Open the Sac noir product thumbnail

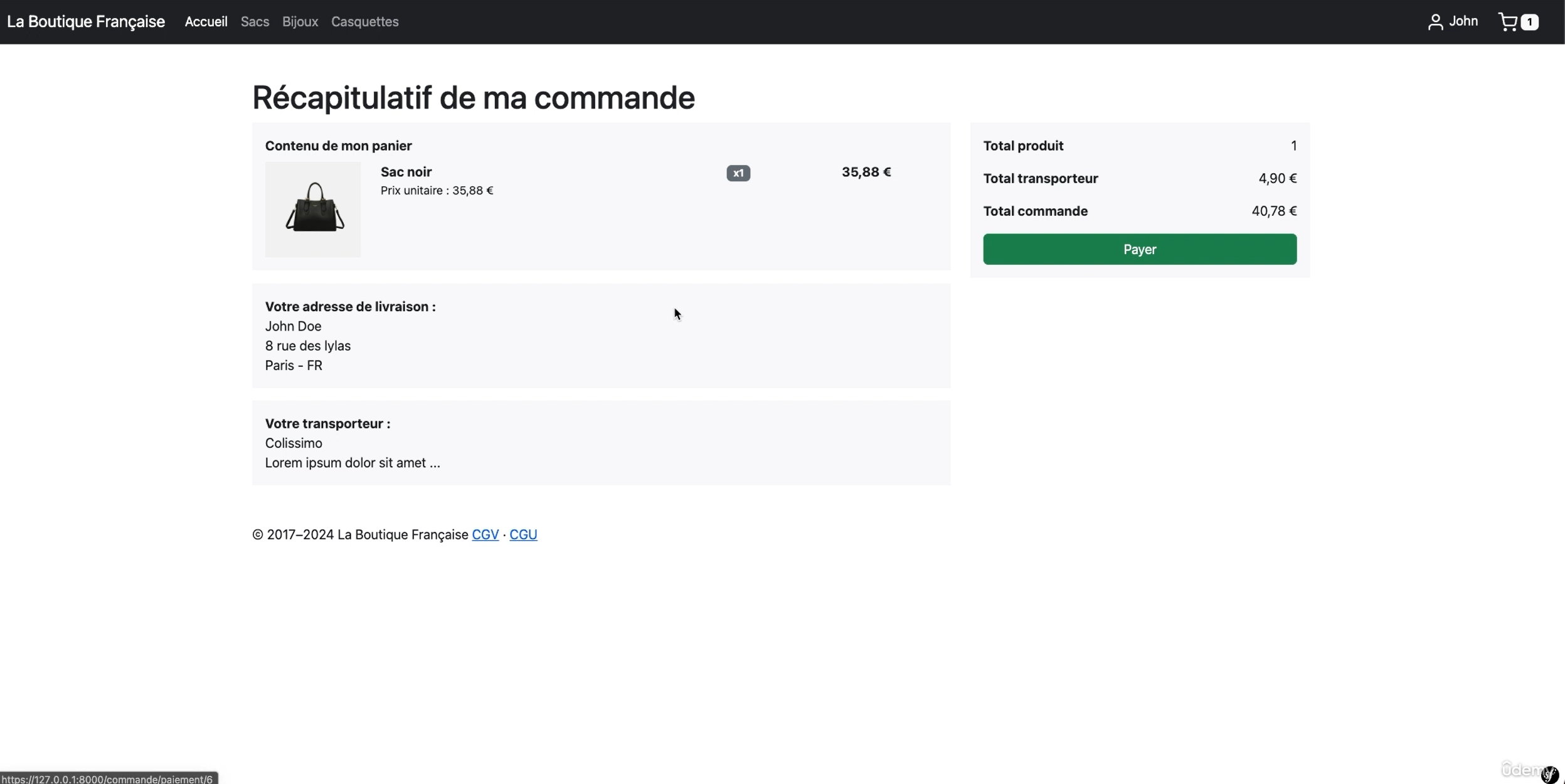click(313, 209)
